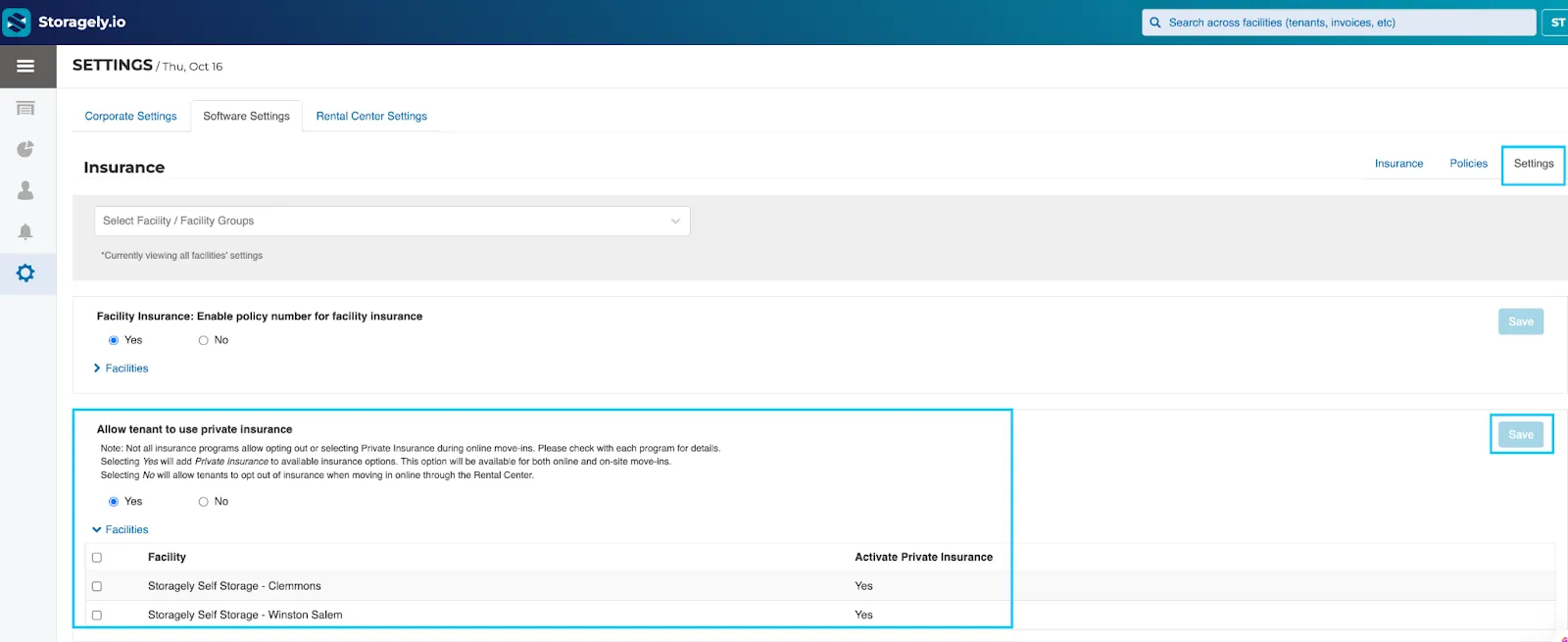The image size is (1568, 642).
Task: Click the Storagely Self Storage - Winston Salem name
Action: pyautogui.click(x=245, y=616)
